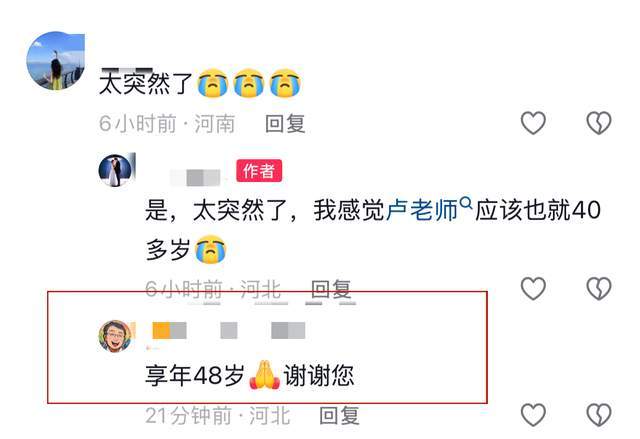The height and width of the screenshot is (439, 640).
Task: Open the cartoon glasses avatar profile
Action: (116, 336)
